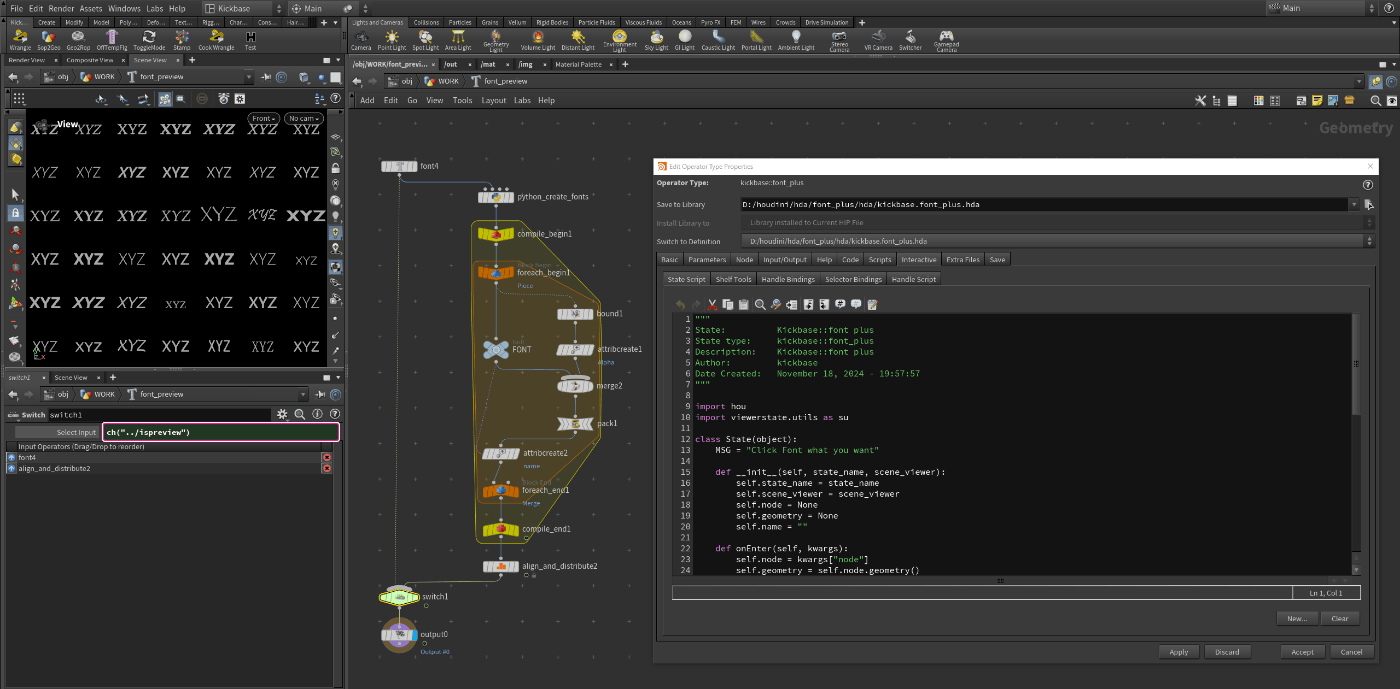Create a VR Camera from shelf
The width and height of the screenshot is (1400, 689).
pyautogui.click(x=878, y=40)
